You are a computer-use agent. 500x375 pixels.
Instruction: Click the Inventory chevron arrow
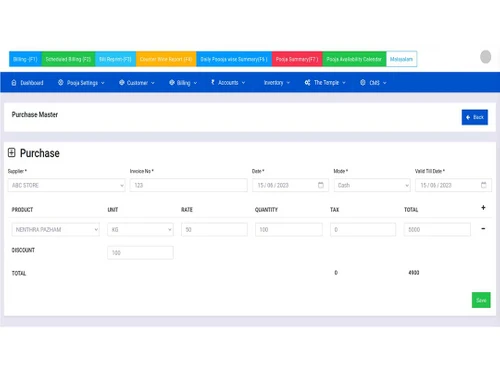click(x=288, y=83)
